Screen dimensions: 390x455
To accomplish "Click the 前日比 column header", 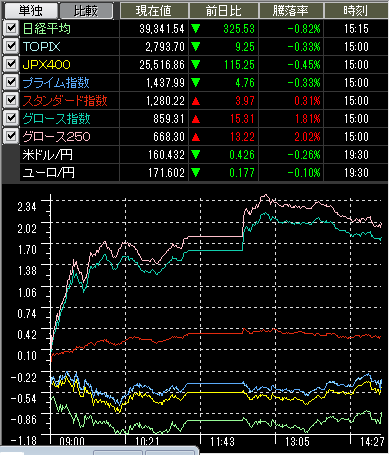I will 224,11.
